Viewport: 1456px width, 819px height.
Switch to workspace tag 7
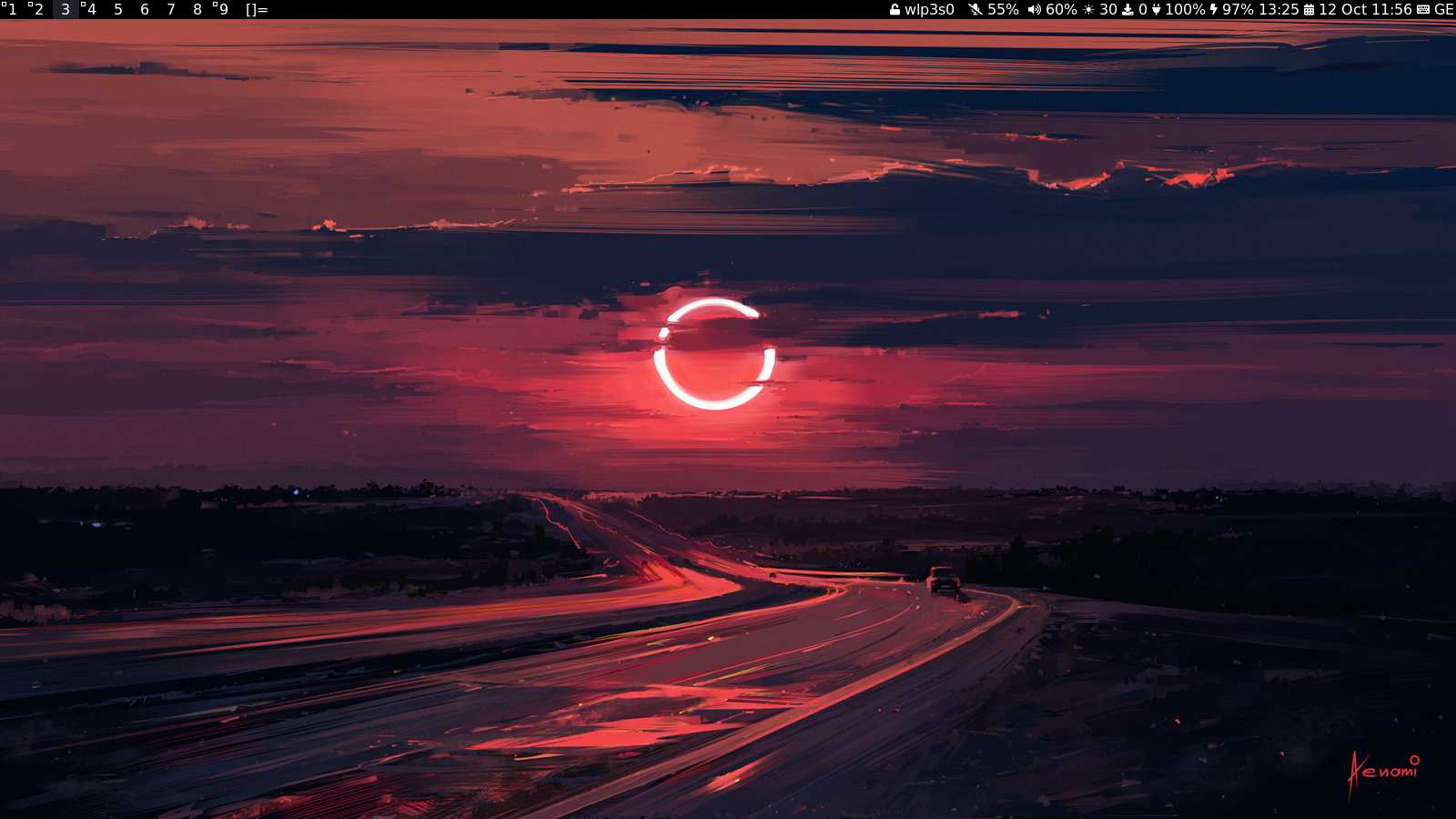click(x=170, y=9)
